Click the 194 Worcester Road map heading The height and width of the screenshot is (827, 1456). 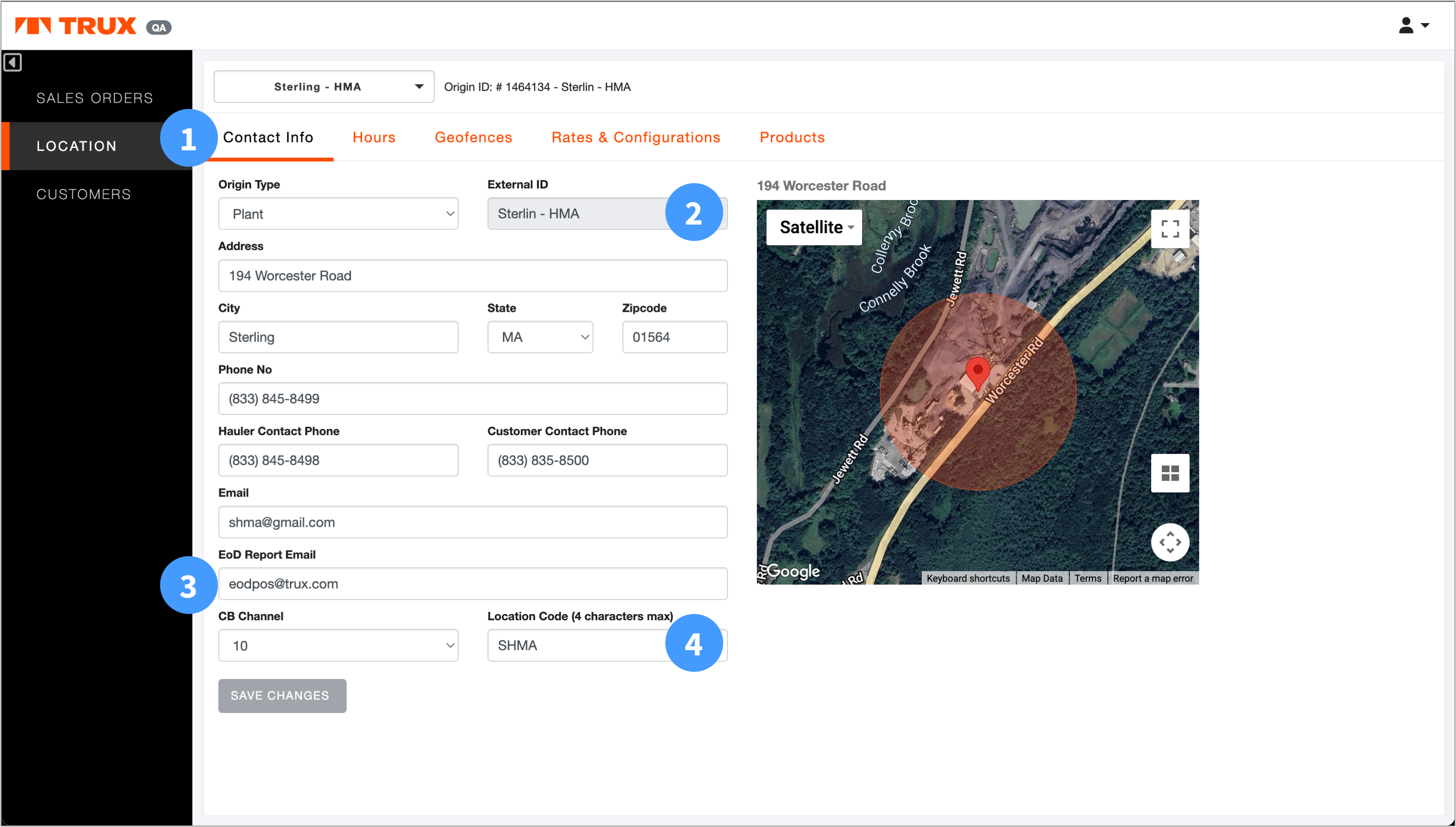[x=821, y=186]
